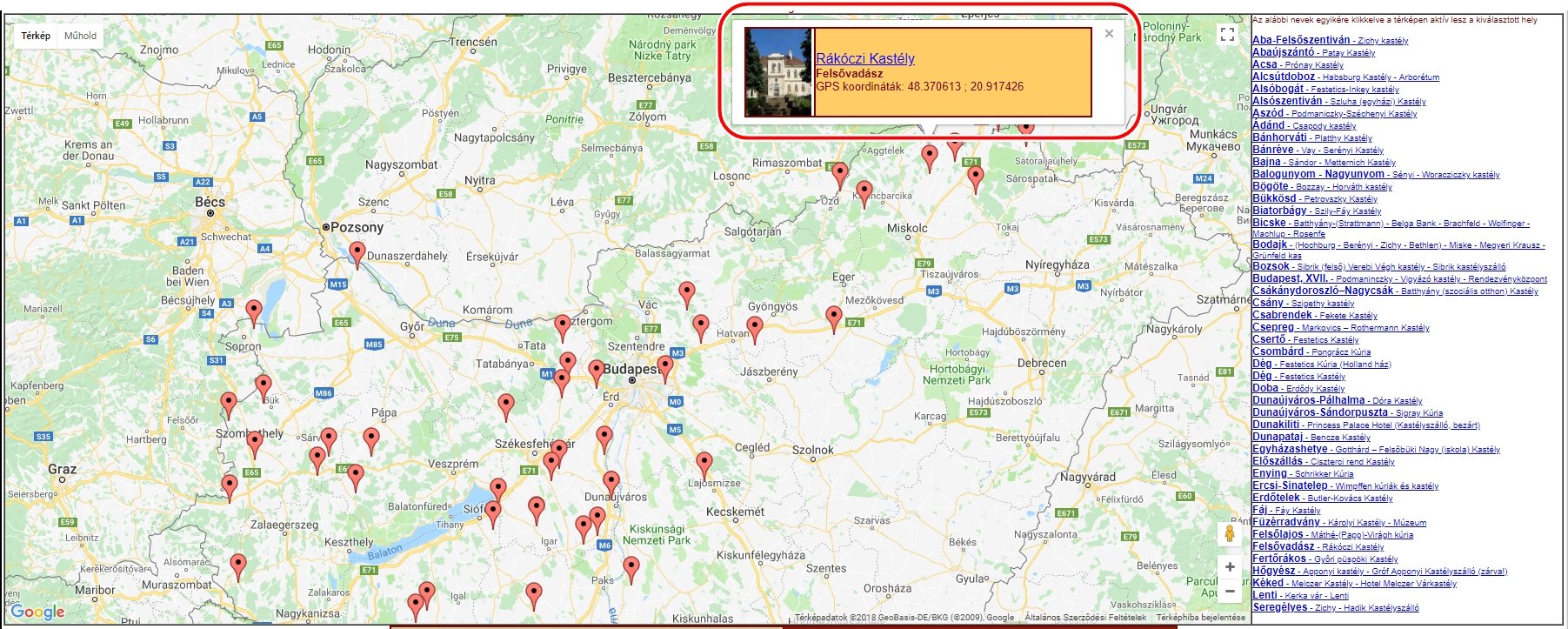Click Térképhiba bejelentése link

click(x=1200, y=618)
